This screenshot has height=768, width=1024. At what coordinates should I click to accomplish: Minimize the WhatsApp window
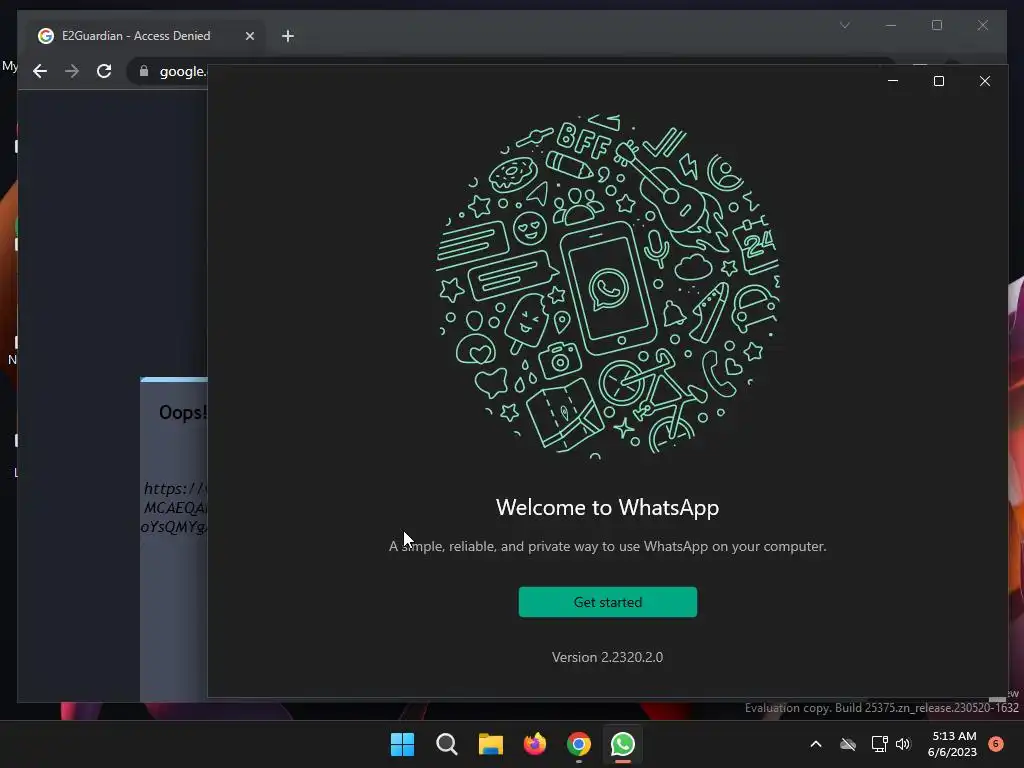893,81
